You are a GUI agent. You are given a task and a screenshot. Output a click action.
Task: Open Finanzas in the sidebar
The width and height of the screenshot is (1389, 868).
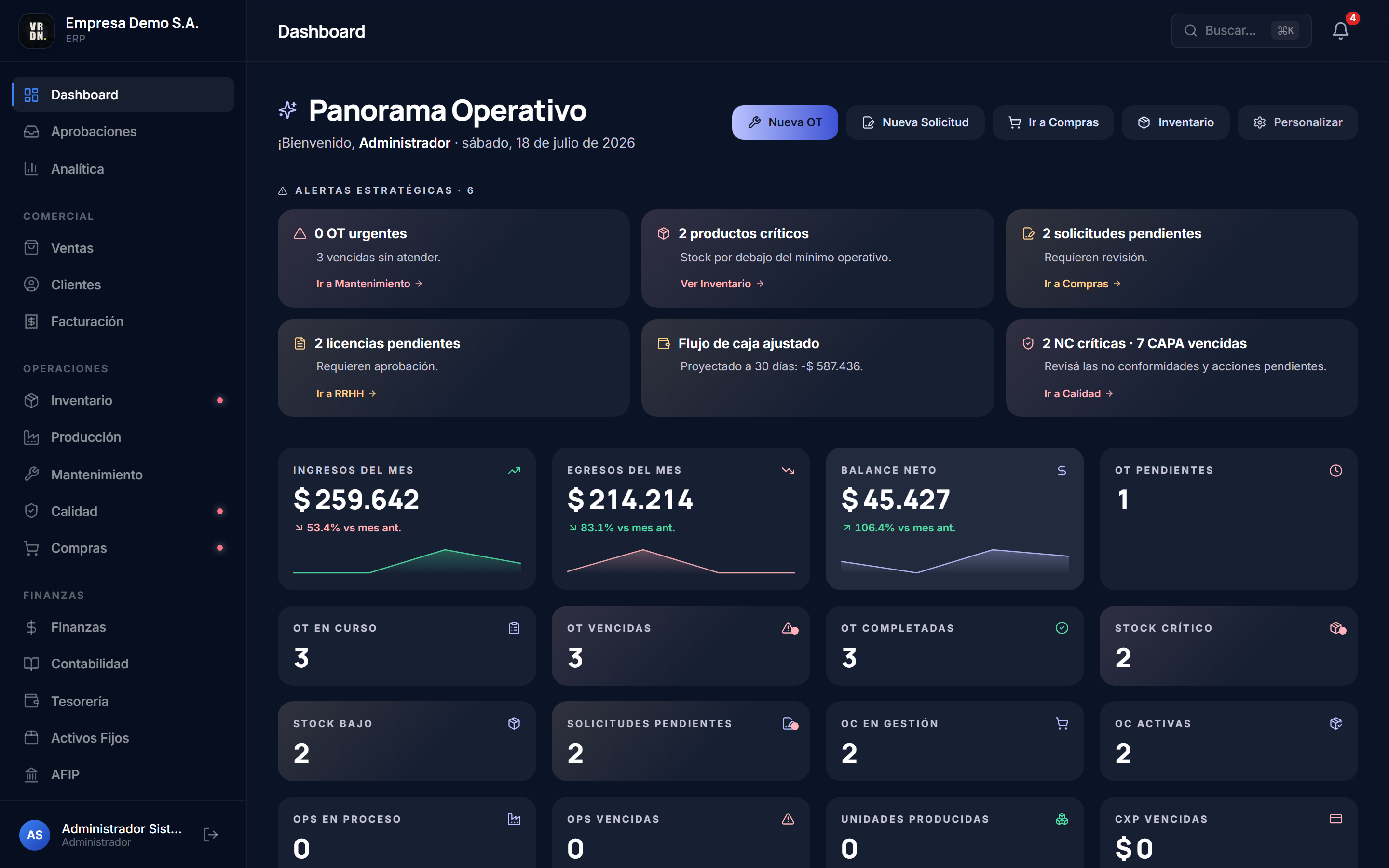(x=123, y=627)
